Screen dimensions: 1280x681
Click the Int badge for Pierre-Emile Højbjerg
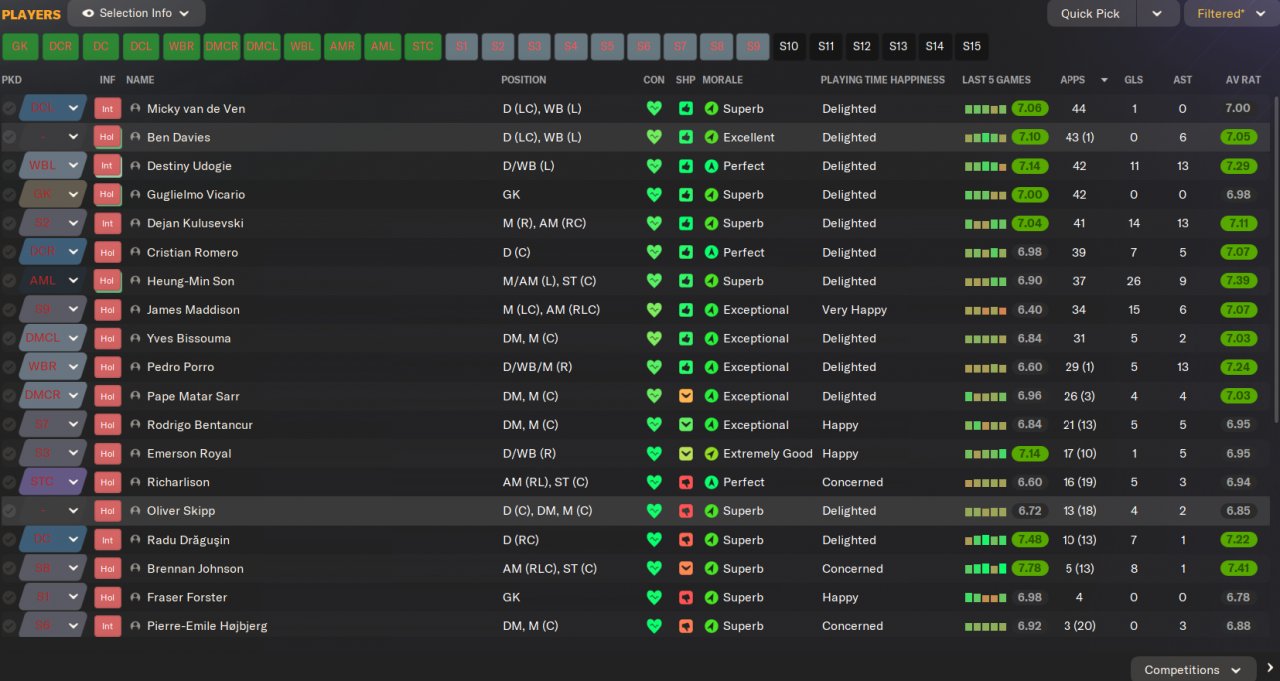[x=107, y=626]
